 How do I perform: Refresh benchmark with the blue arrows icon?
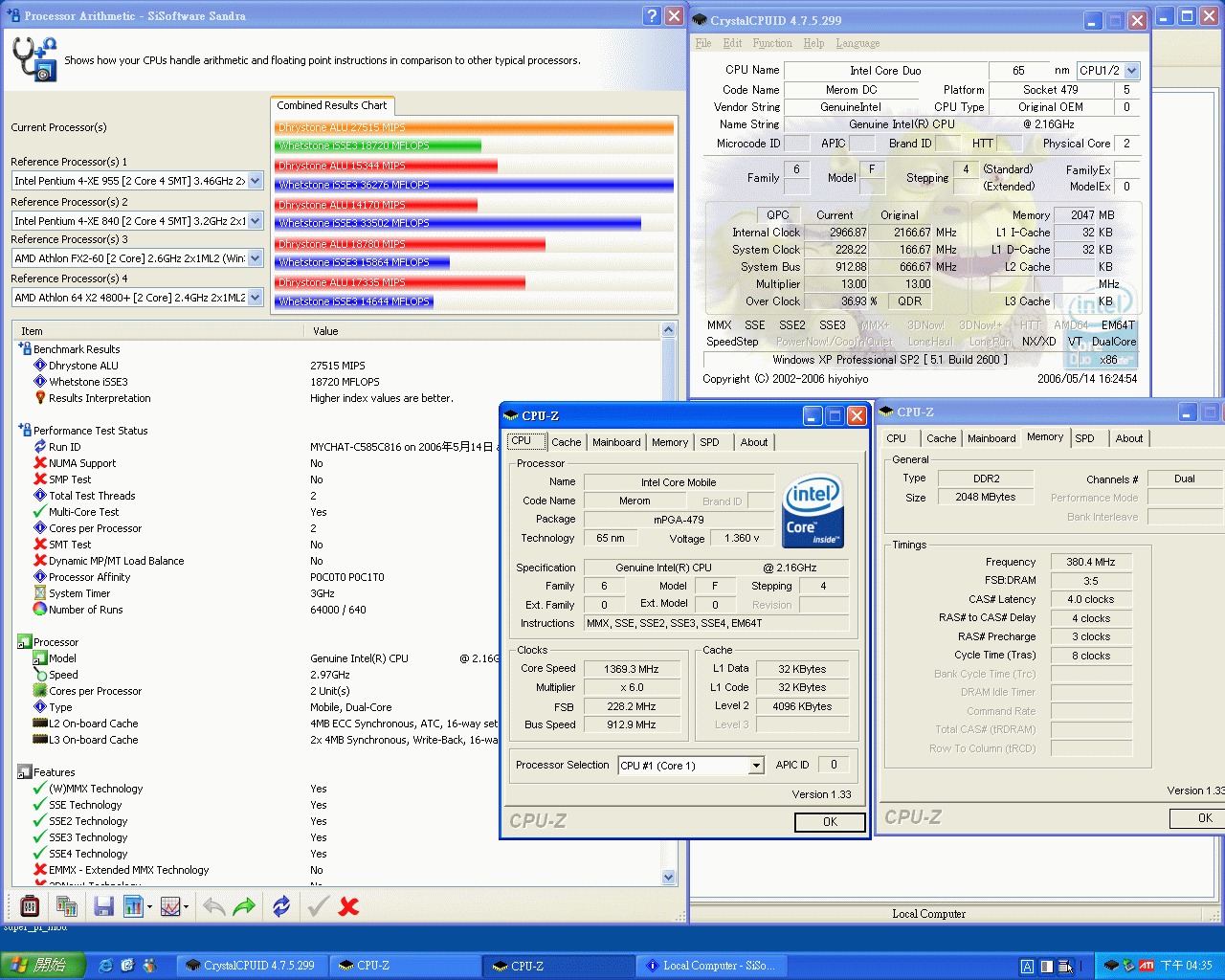click(281, 905)
